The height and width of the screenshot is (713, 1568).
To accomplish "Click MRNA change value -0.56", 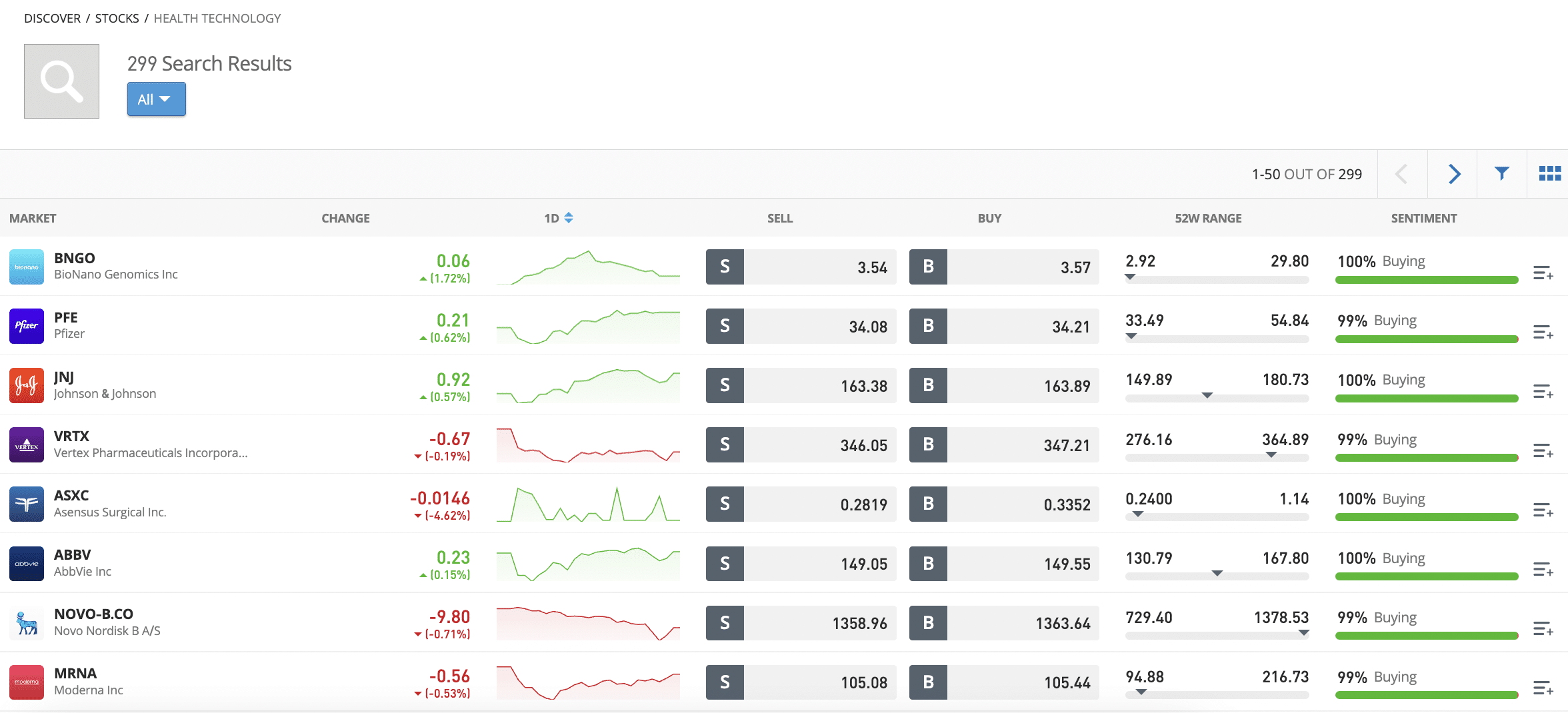I will coord(449,676).
